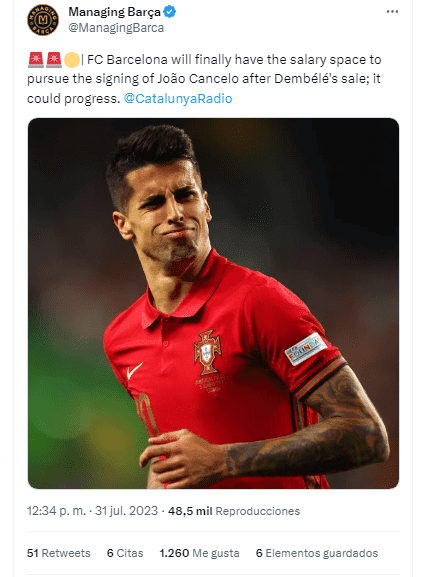View the 48,5 mil Reproducciones count

coord(234,511)
